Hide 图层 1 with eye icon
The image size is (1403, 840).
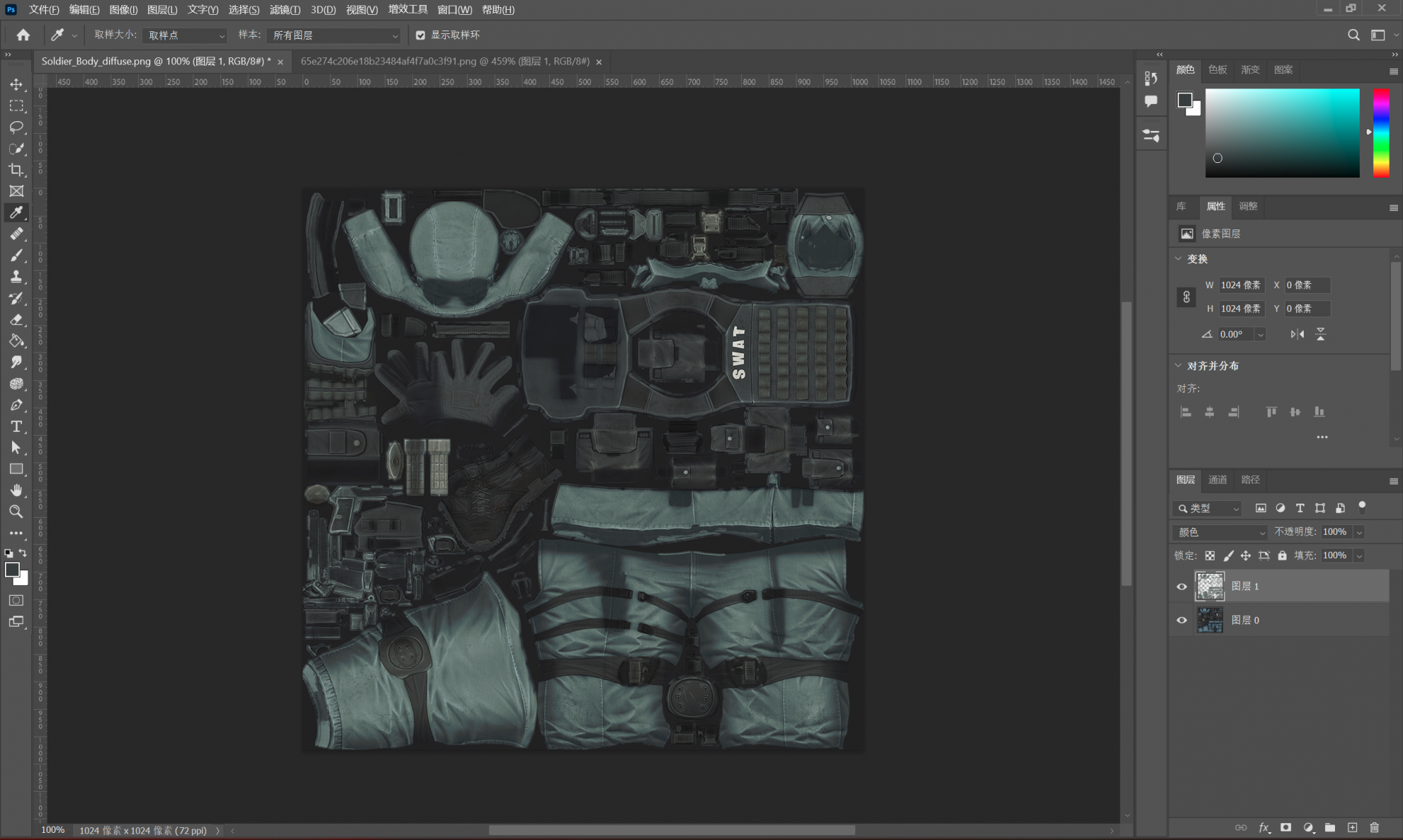[1181, 586]
